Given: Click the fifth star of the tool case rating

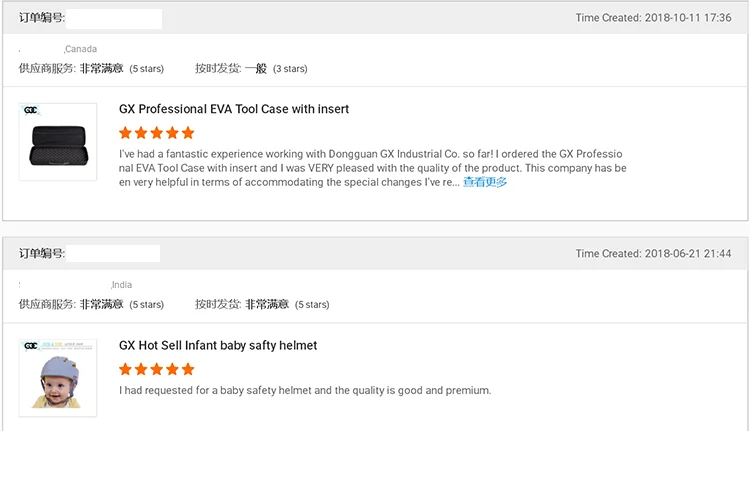Looking at the screenshot, I should tap(188, 133).
